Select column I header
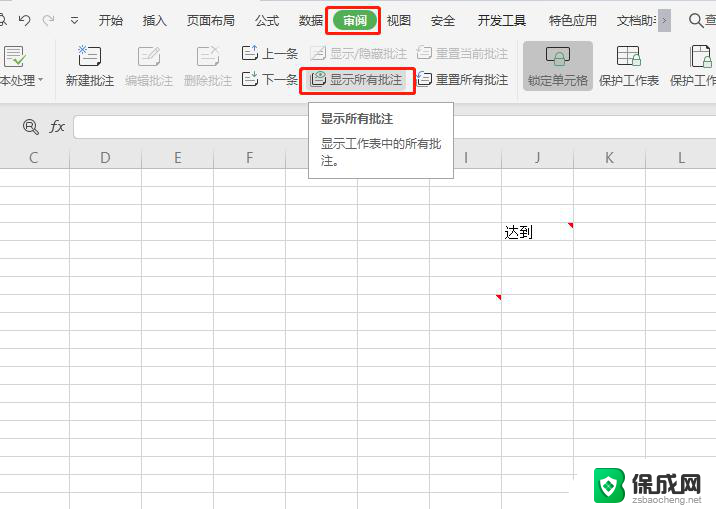The height and width of the screenshot is (509, 716). tap(477, 157)
